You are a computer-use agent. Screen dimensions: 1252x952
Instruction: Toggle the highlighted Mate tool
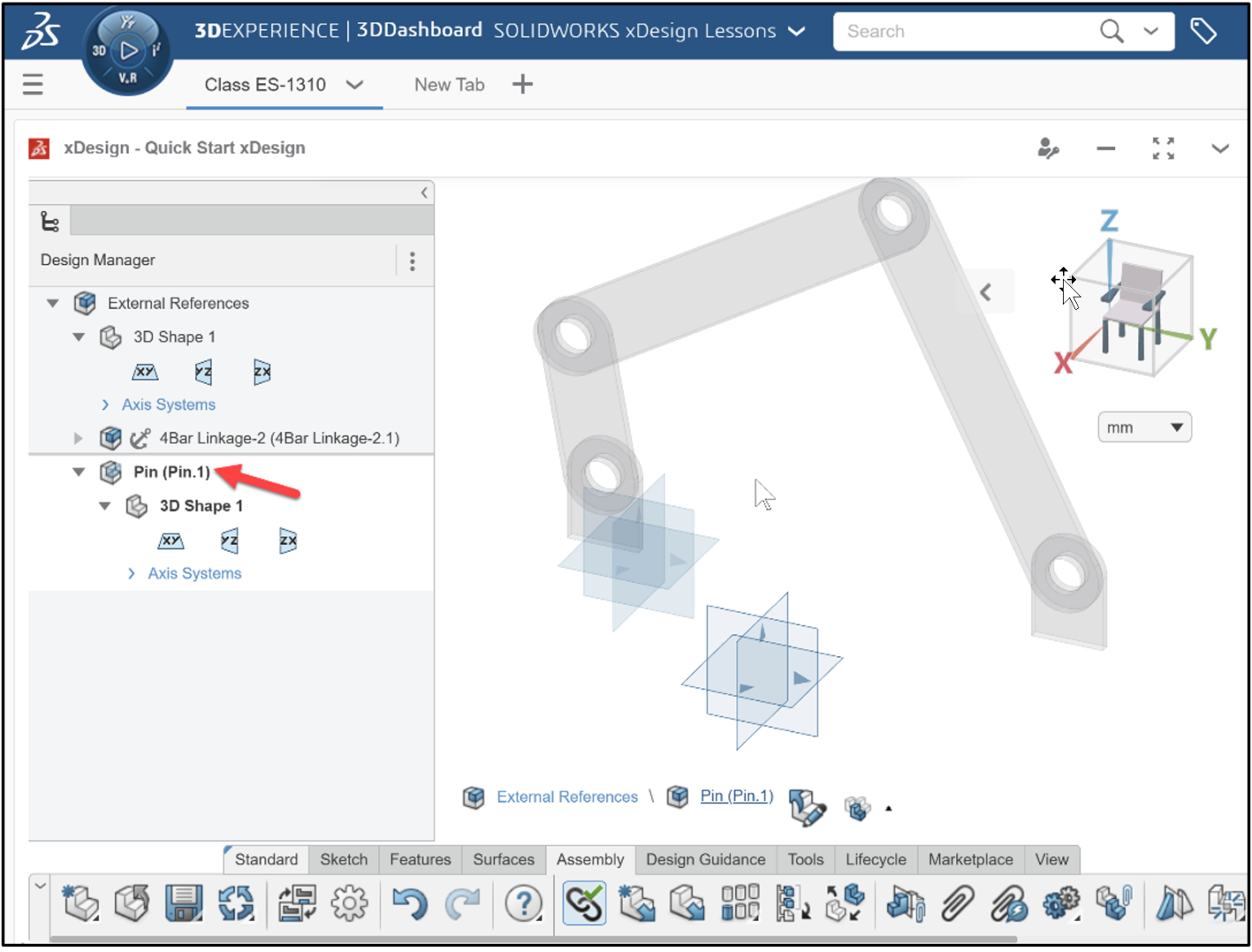click(584, 904)
